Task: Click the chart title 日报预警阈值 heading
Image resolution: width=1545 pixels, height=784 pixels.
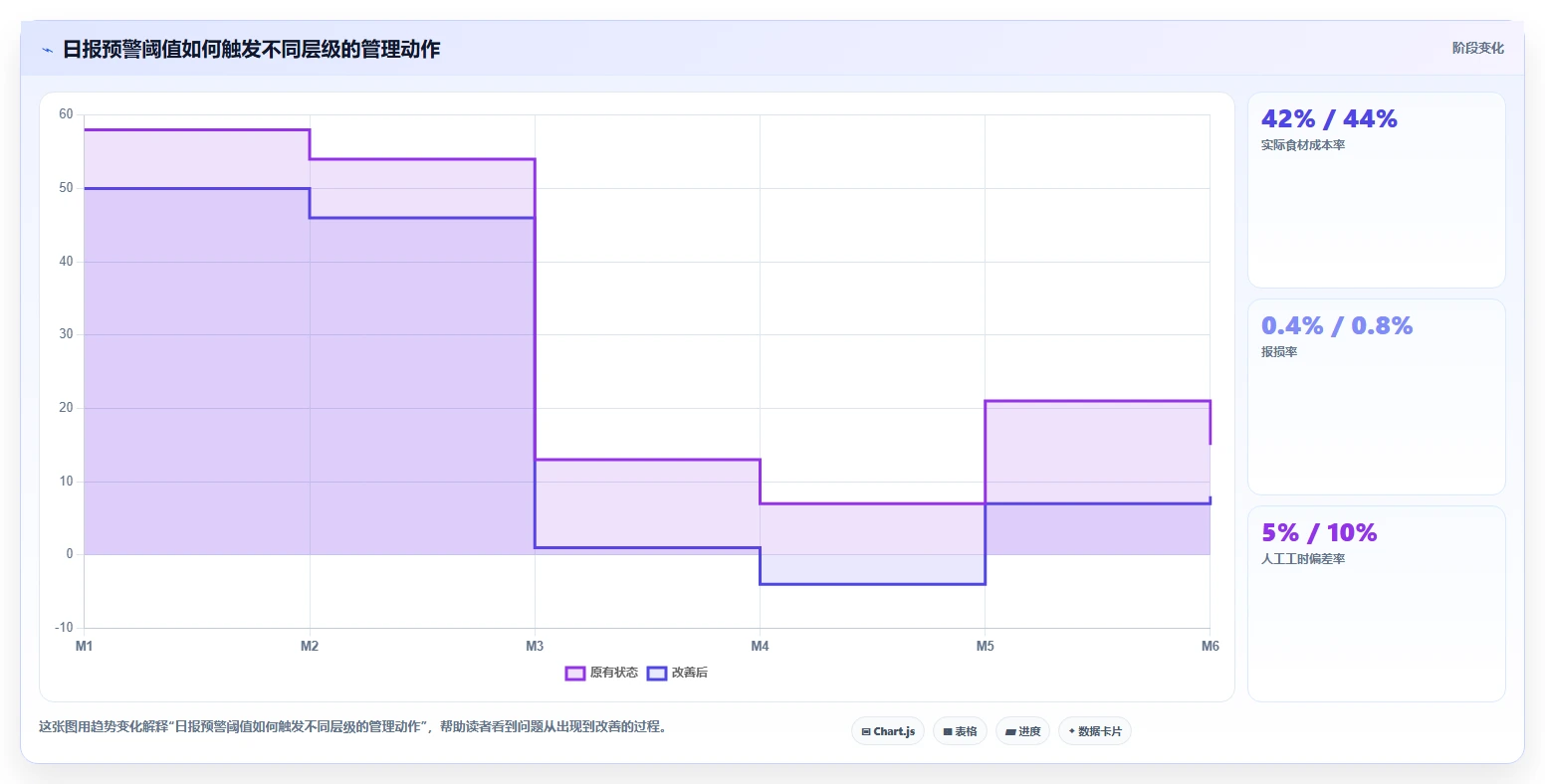Action: (x=251, y=50)
